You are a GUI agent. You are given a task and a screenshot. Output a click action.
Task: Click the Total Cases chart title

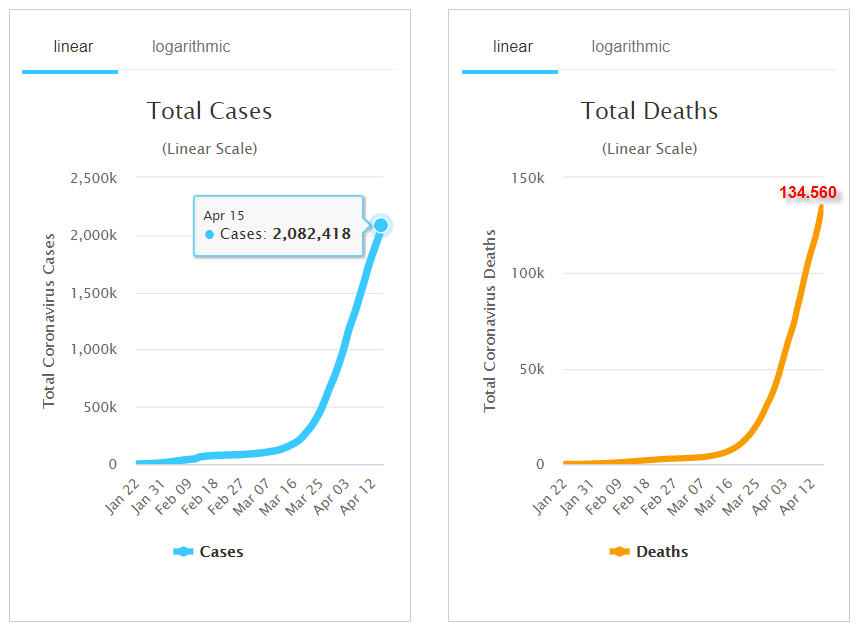tap(209, 111)
